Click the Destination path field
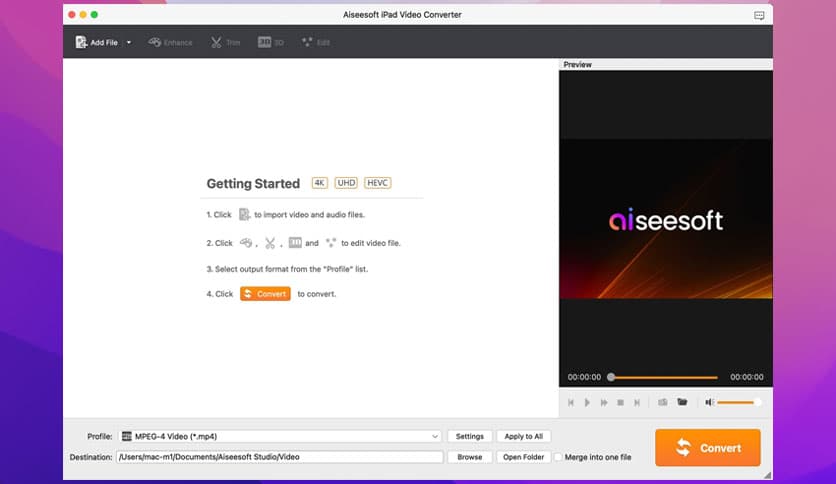This screenshot has width=836, height=484. point(279,457)
